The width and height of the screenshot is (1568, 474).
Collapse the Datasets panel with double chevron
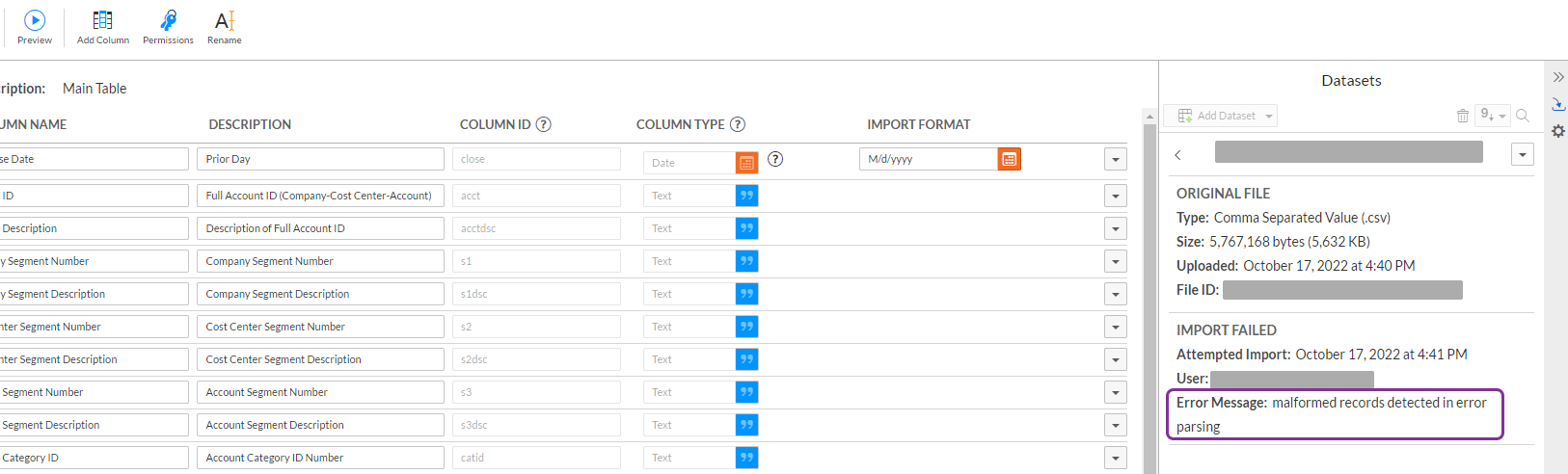1558,77
